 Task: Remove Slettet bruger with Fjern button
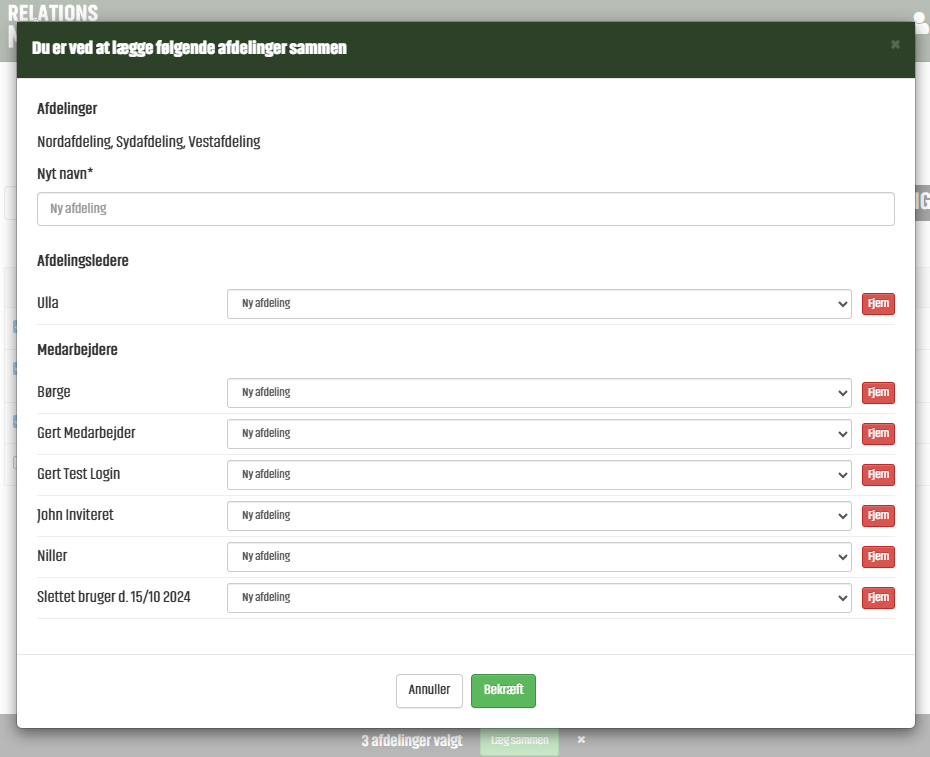pyautogui.click(x=878, y=598)
